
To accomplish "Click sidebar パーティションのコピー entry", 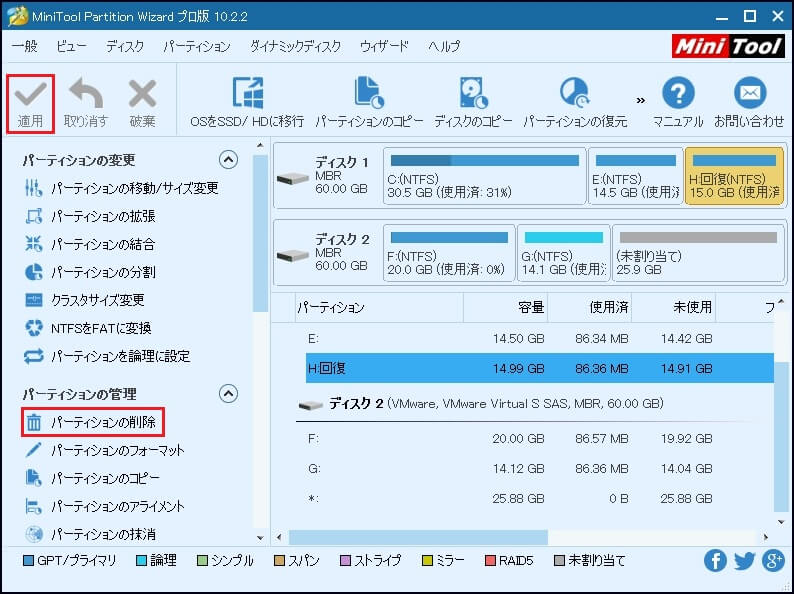I will [x=92, y=478].
